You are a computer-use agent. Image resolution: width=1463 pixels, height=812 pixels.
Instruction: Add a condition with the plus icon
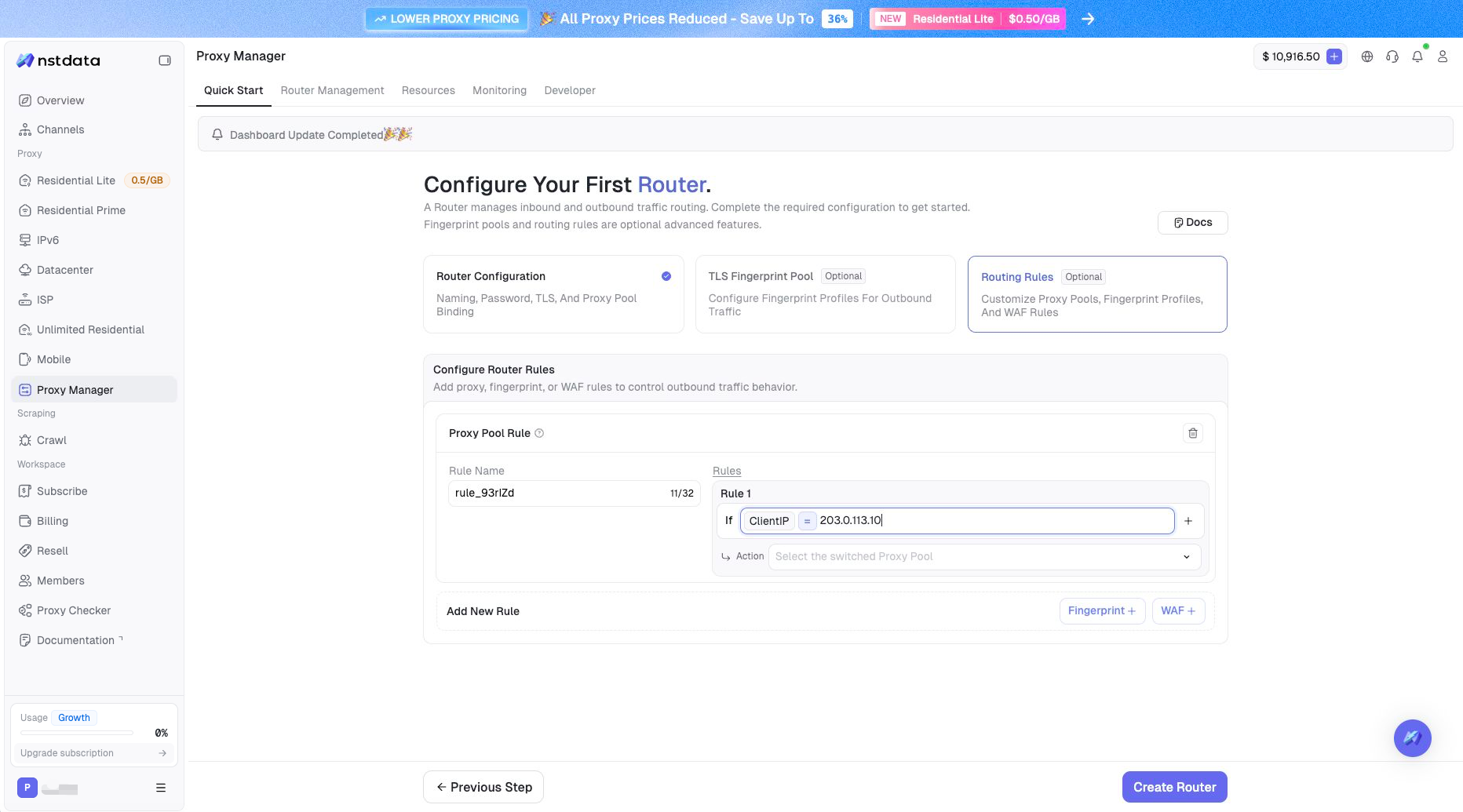[1188, 521]
